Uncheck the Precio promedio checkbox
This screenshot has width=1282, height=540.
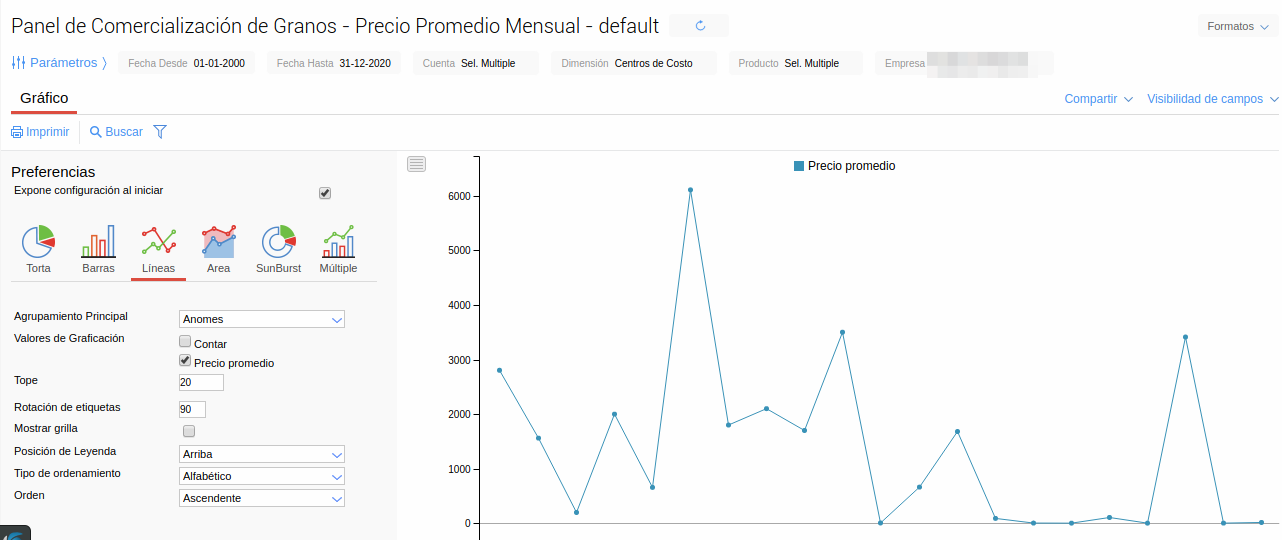click(x=185, y=361)
